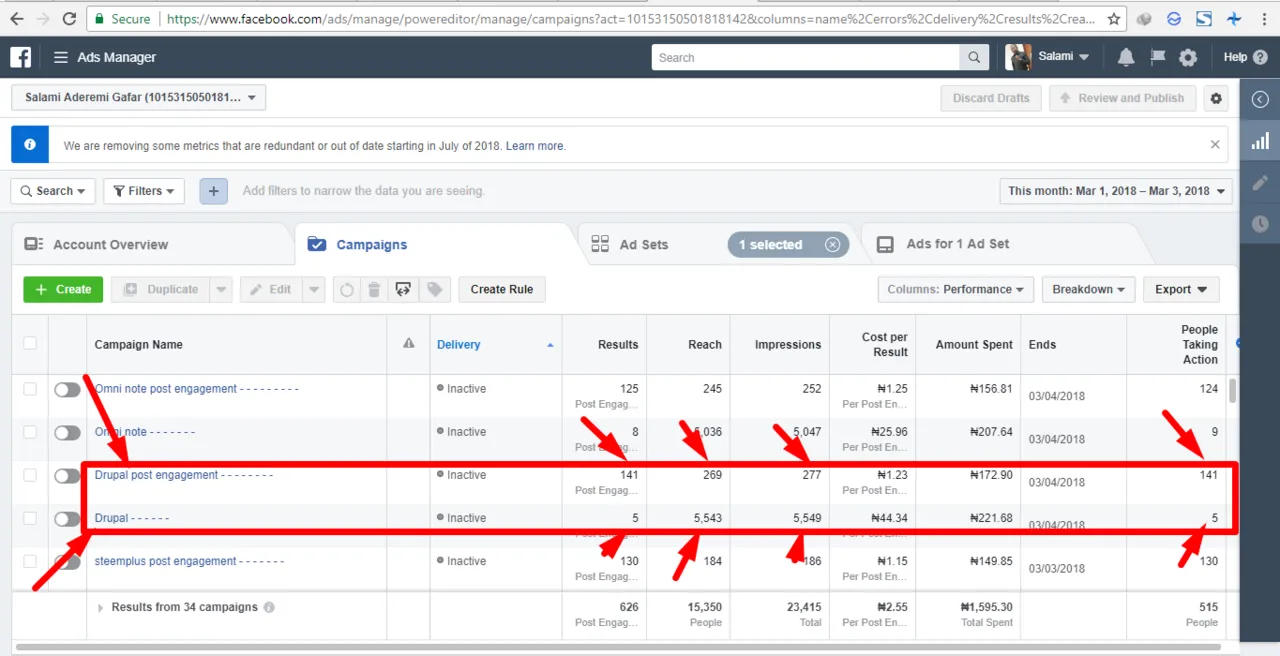
Task: Click the search magnifier button
Action: (974, 57)
